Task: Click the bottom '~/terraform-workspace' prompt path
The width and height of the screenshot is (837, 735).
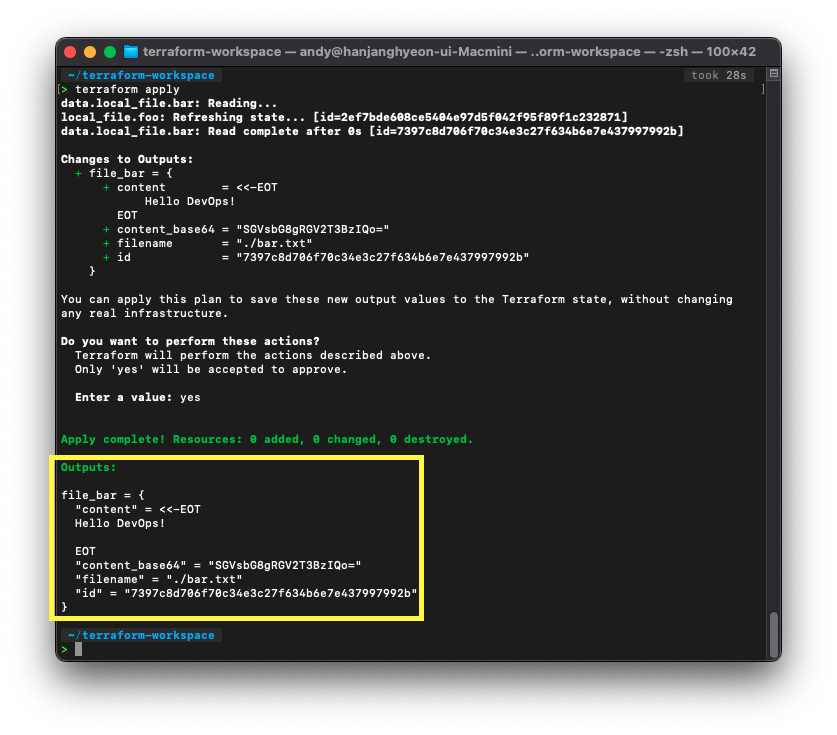Action: [x=141, y=635]
